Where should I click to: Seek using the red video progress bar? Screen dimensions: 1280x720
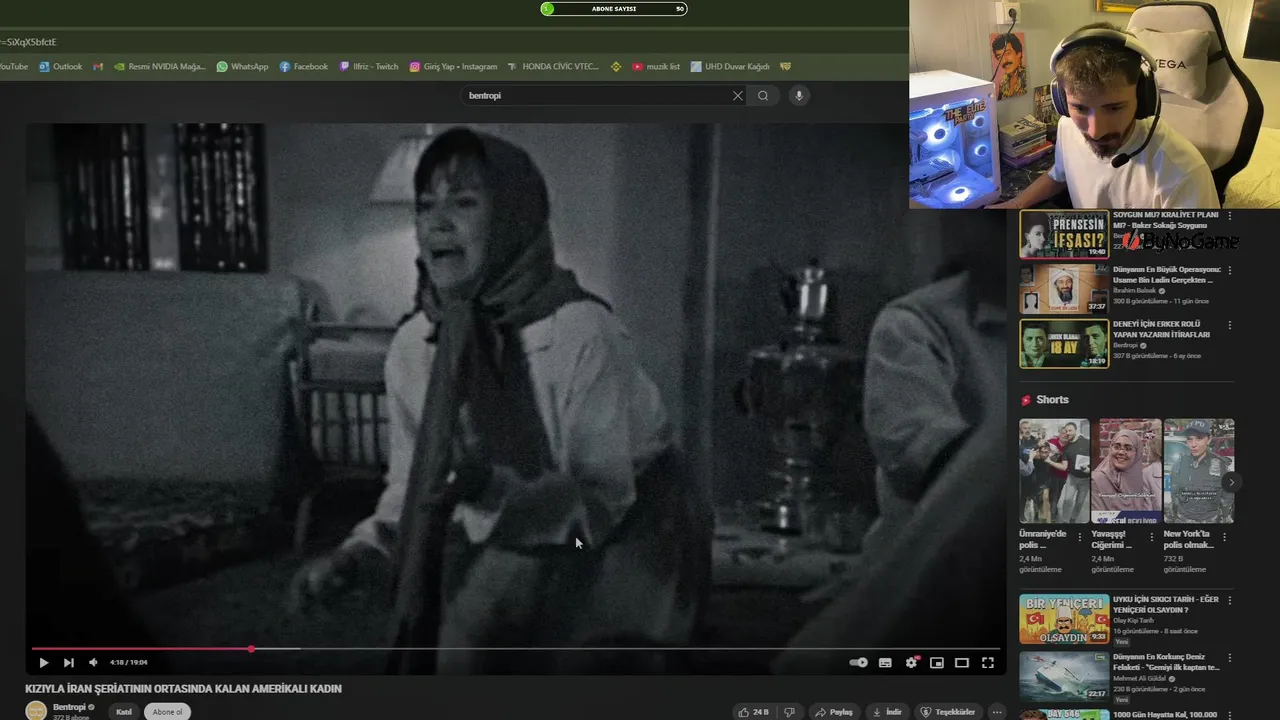click(515, 649)
